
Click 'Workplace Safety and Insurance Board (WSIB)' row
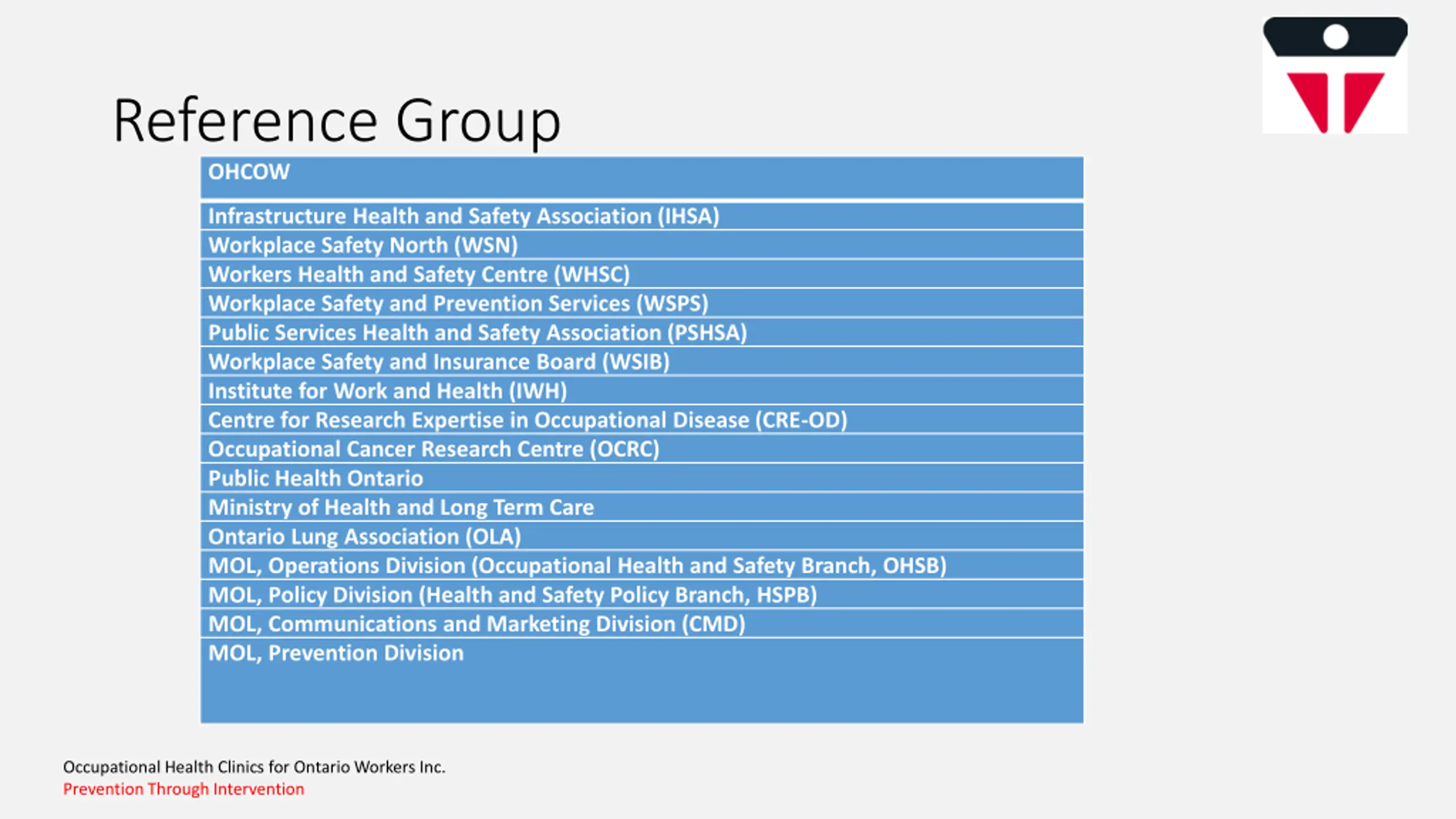[x=642, y=362]
